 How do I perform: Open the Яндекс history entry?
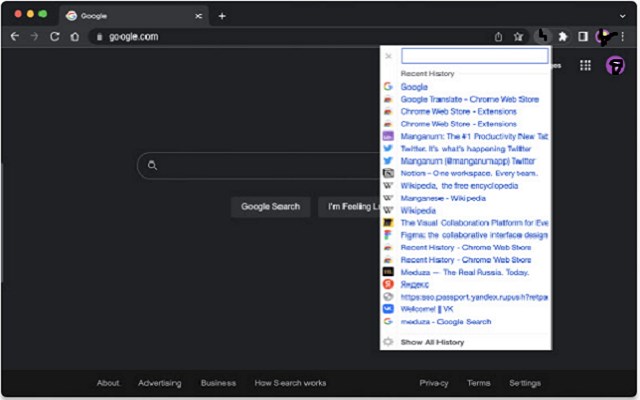pos(414,284)
